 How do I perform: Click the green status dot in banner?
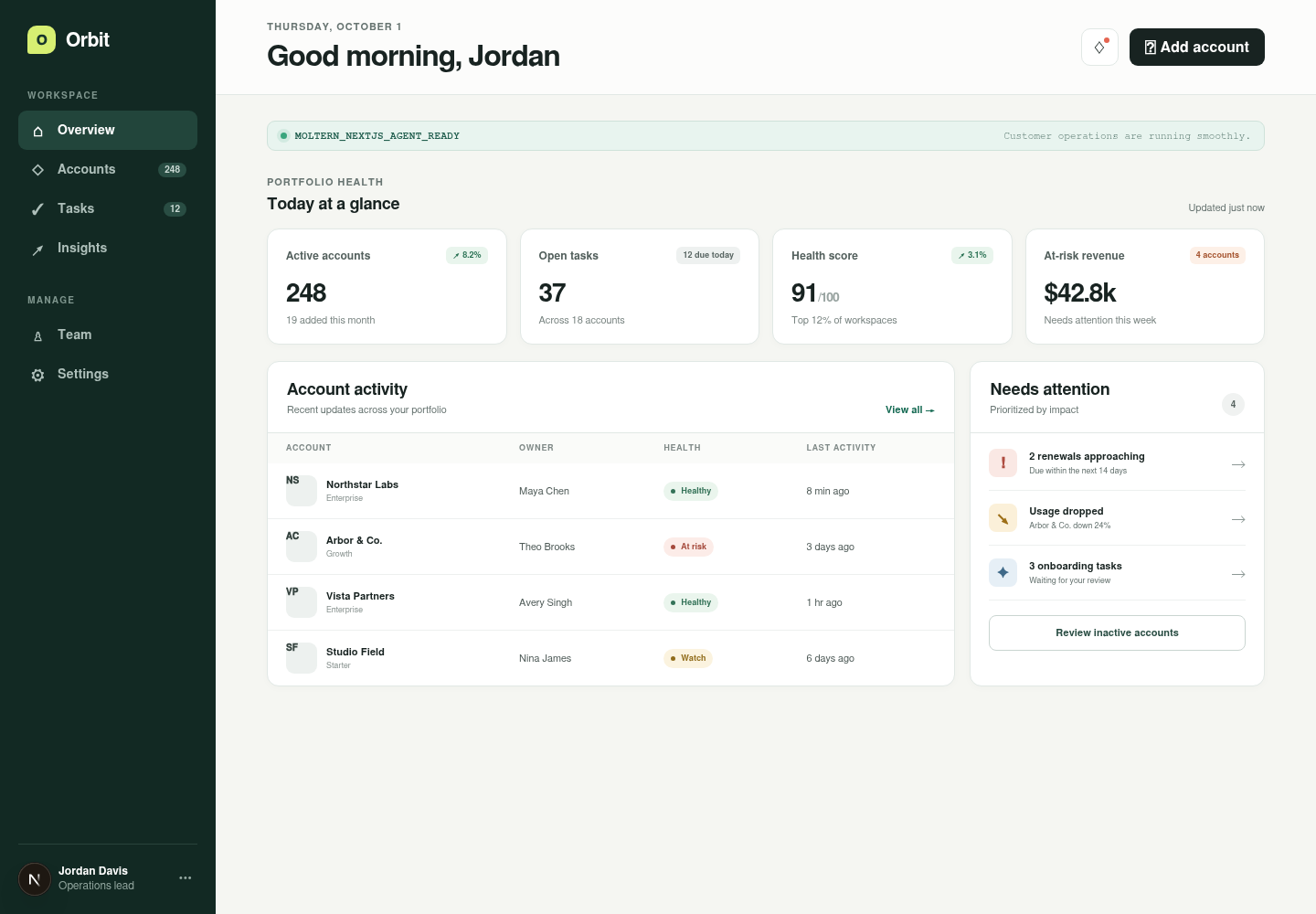tap(283, 136)
